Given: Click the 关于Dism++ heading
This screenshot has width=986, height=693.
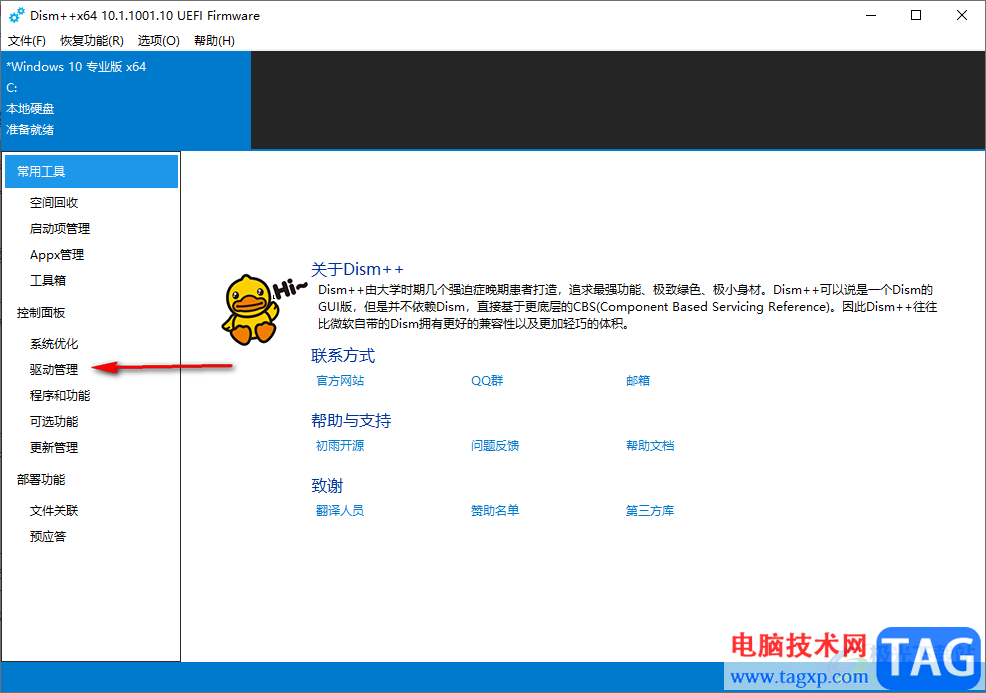Looking at the screenshot, I should click(x=357, y=269).
